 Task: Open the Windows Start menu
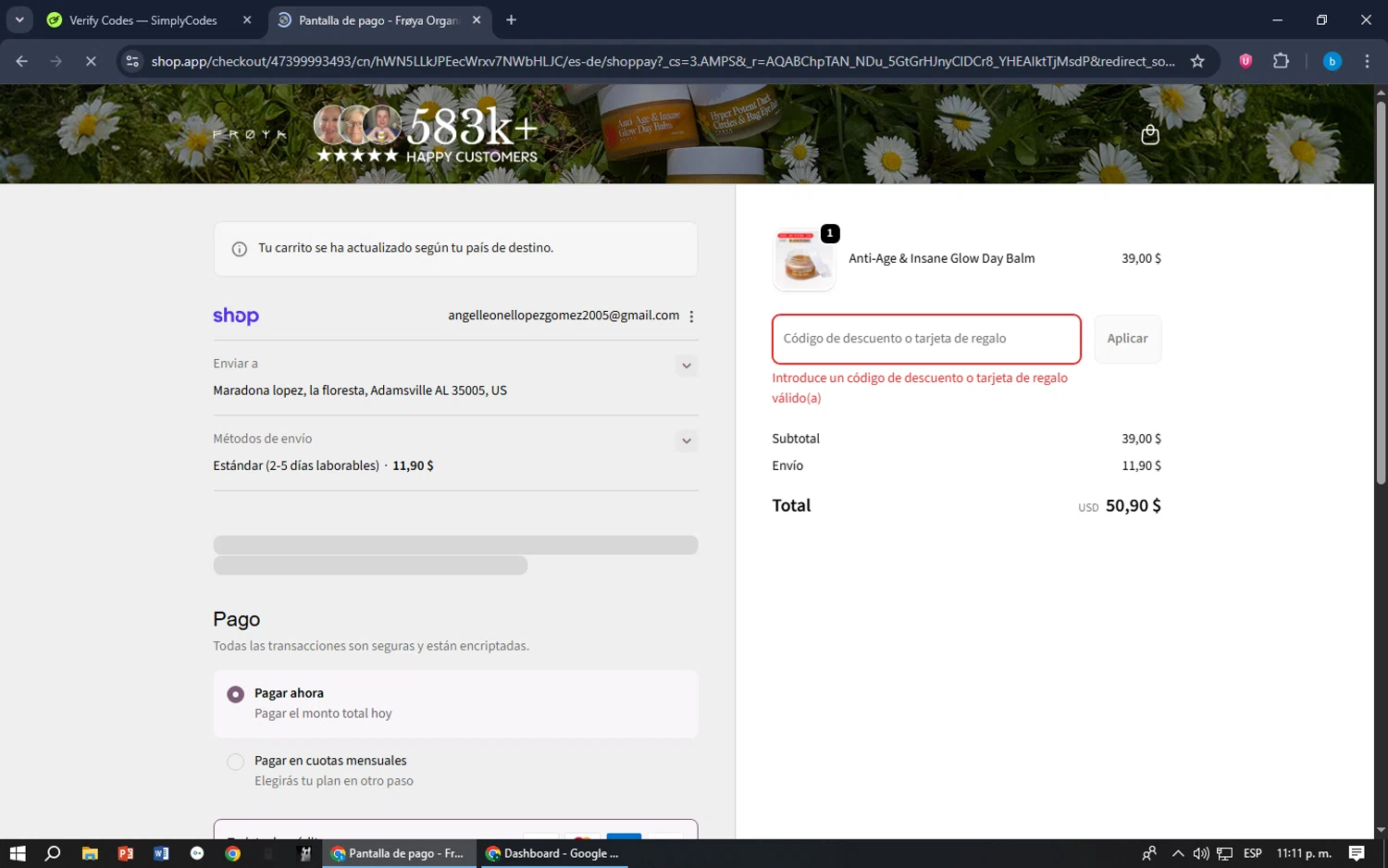pos(18,853)
